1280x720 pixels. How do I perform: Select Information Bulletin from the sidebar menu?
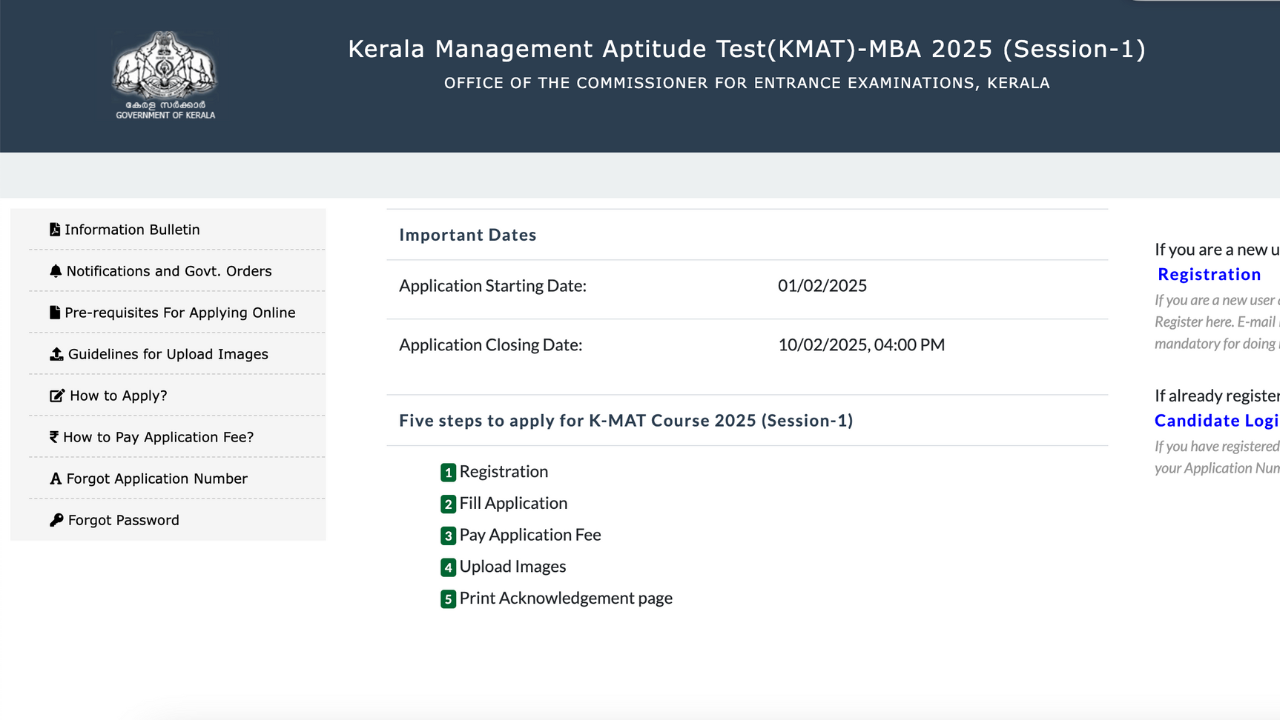point(135,229)
